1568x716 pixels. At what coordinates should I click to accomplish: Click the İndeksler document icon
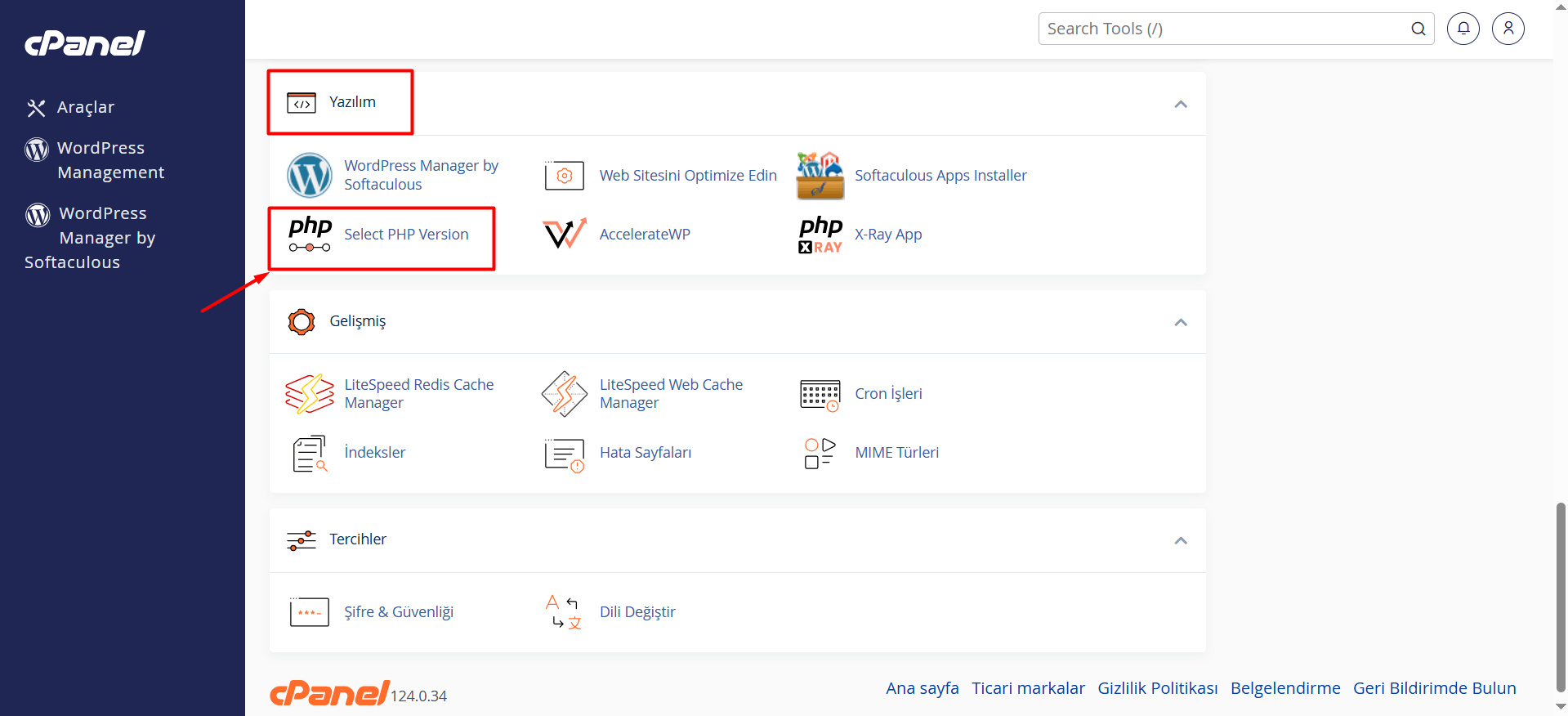click(310, 454)
